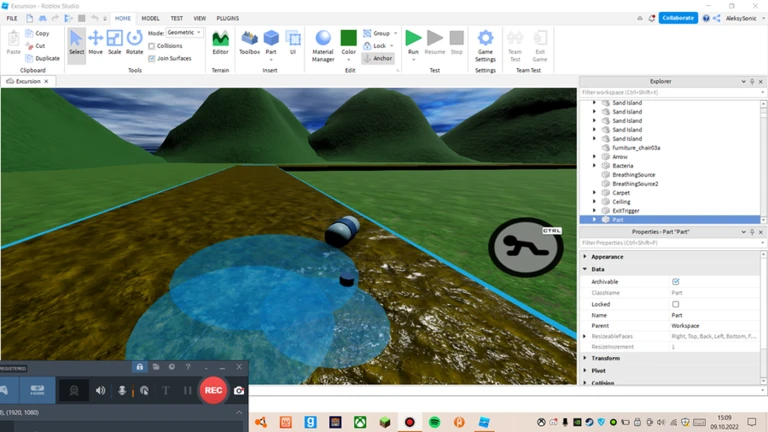Expand the Transform properties section
768x432 pixels.
(x=585, y=358)
